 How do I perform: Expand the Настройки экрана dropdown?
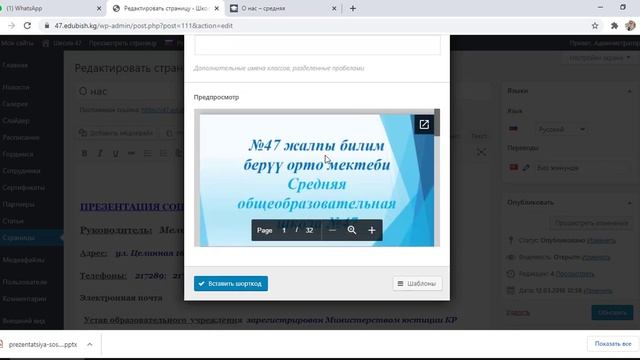(x=600, y=58)
